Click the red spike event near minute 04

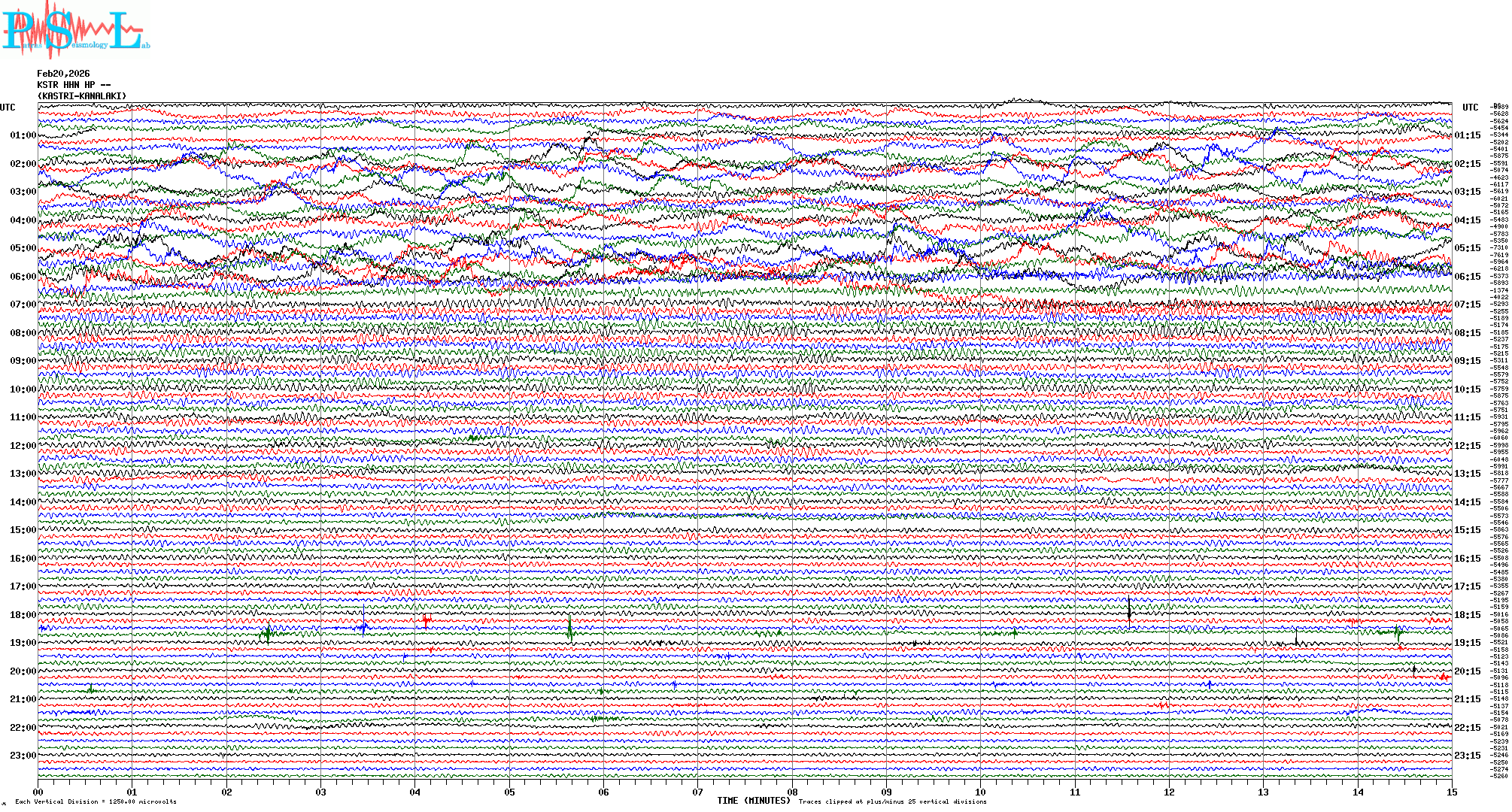[427, 620]
